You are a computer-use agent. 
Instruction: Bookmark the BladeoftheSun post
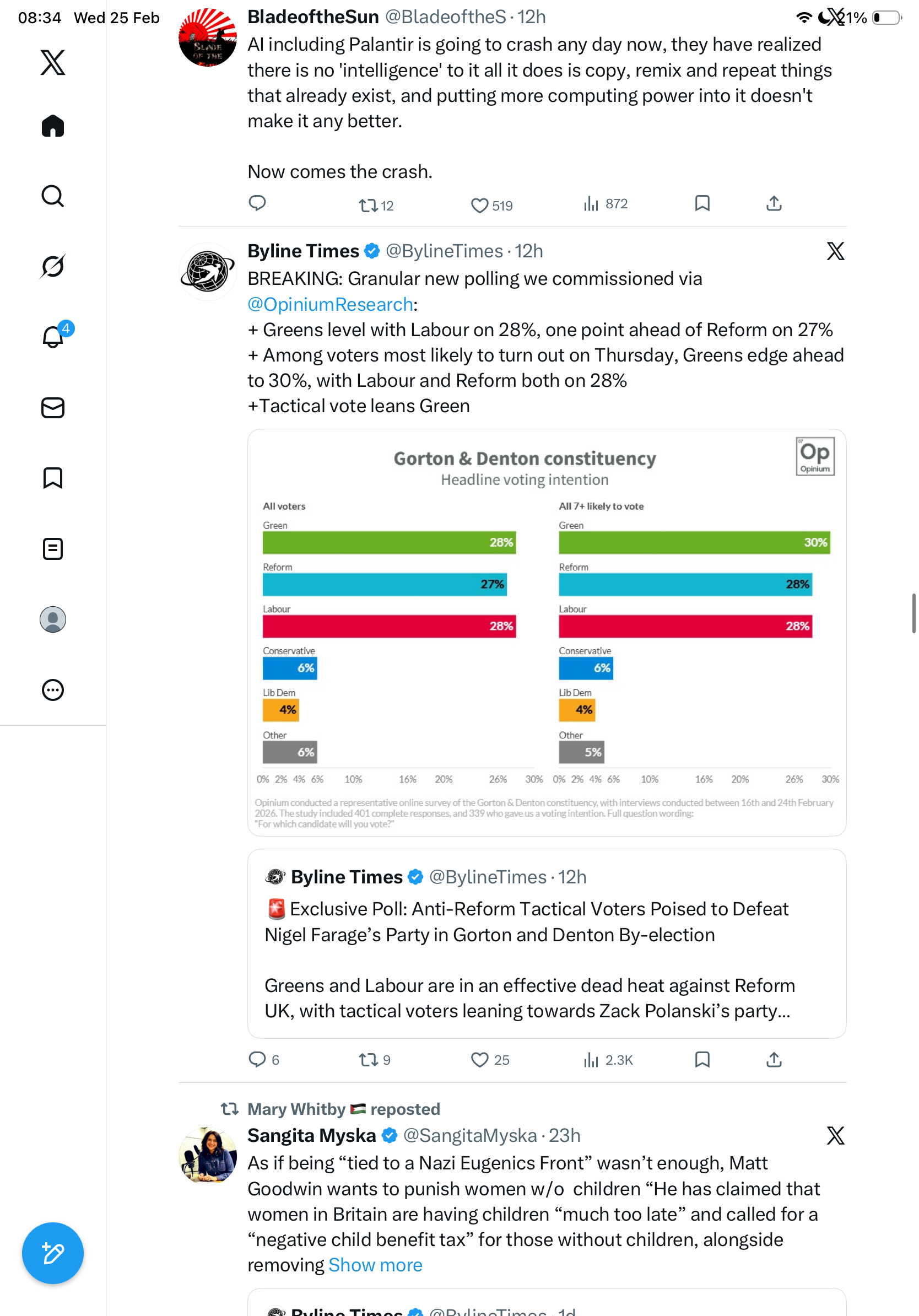(702, 203)
